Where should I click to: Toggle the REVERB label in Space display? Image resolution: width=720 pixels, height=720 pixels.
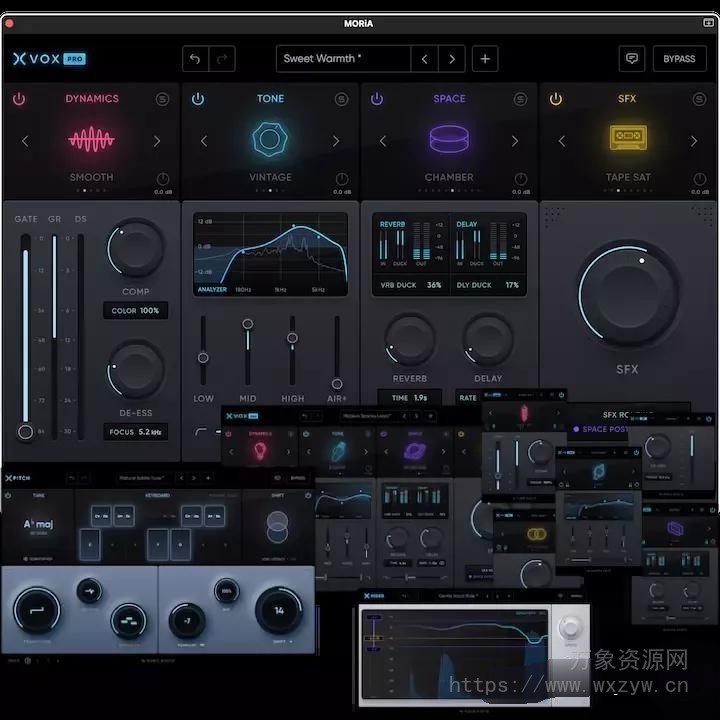[392, 224]
